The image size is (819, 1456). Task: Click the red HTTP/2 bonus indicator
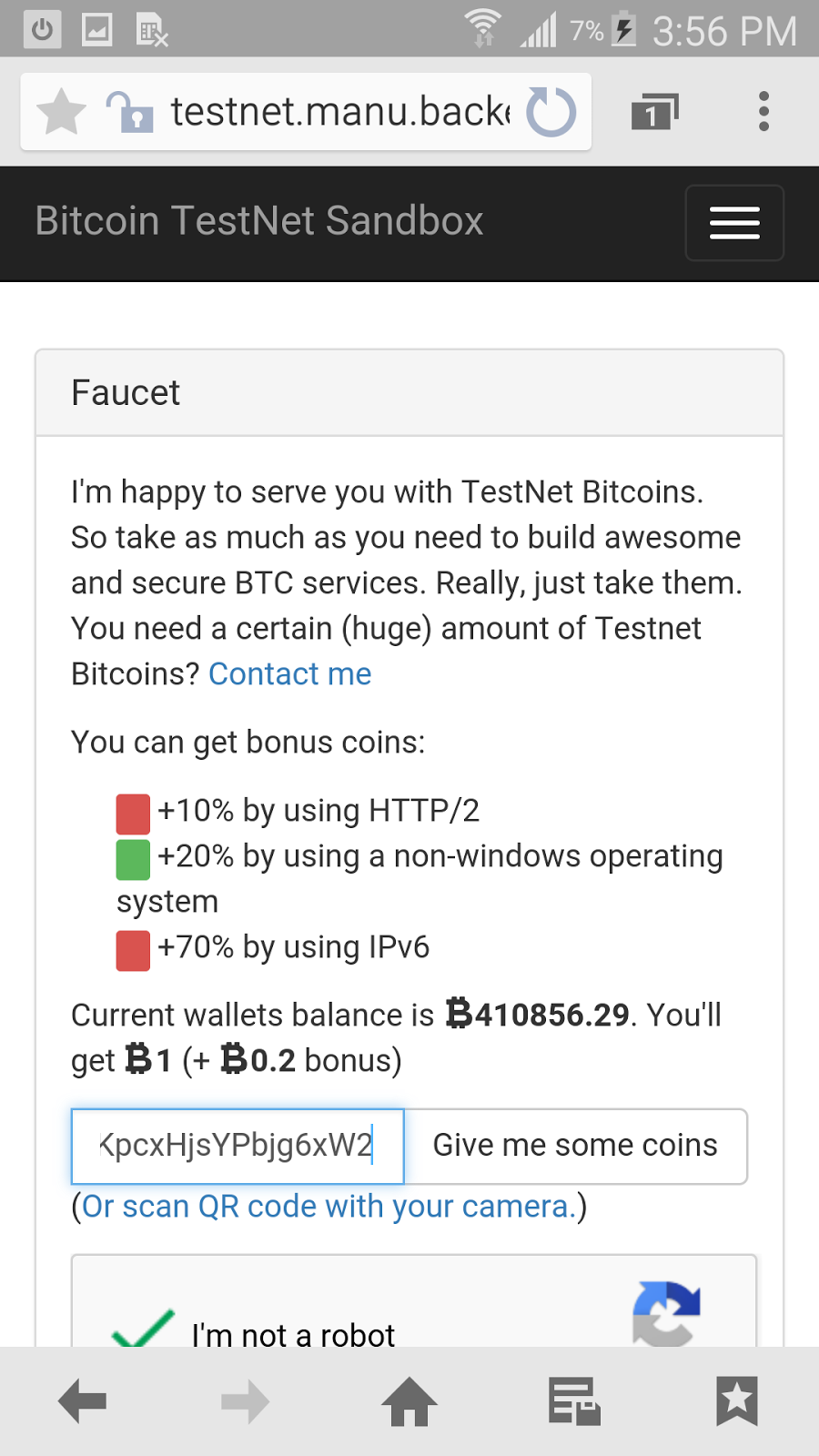133,814
